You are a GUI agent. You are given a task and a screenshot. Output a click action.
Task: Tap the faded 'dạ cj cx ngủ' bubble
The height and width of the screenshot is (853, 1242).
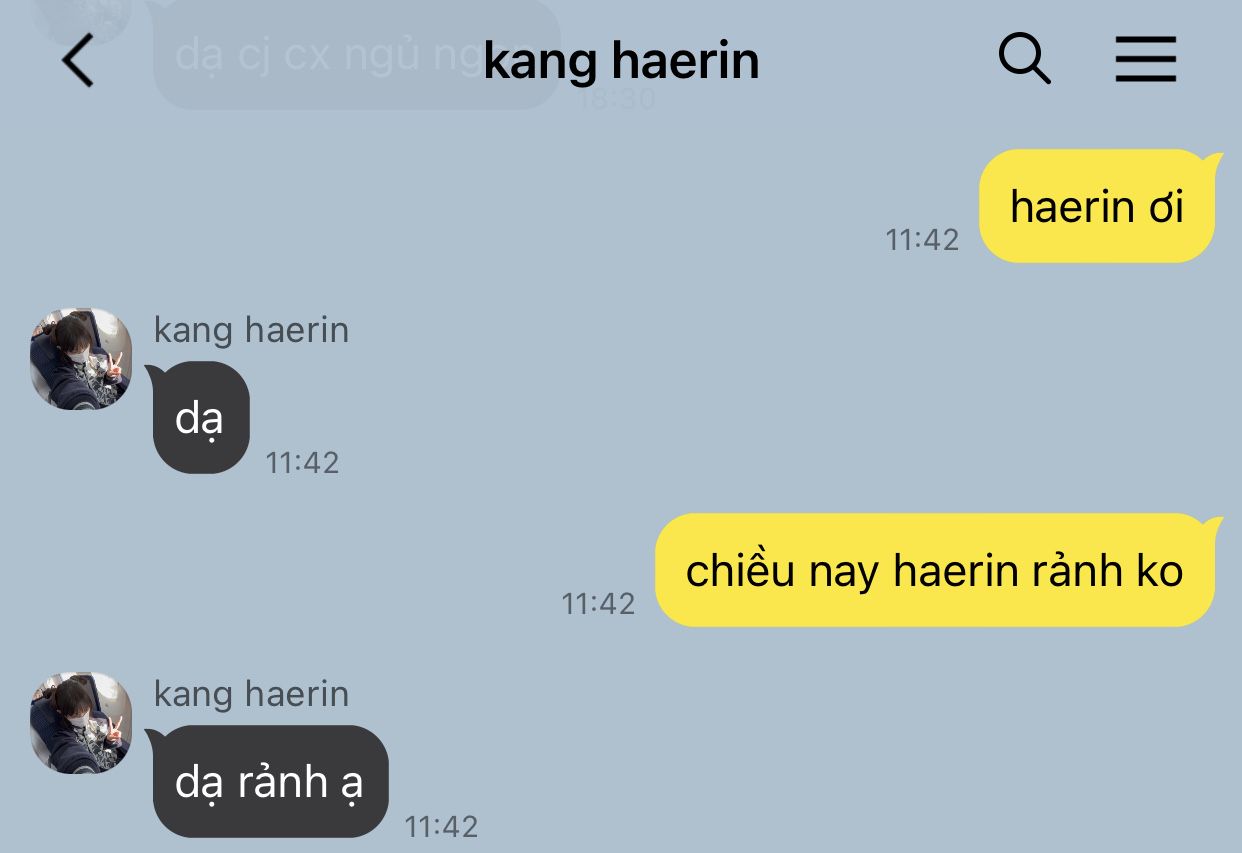[x=356, y=55]
